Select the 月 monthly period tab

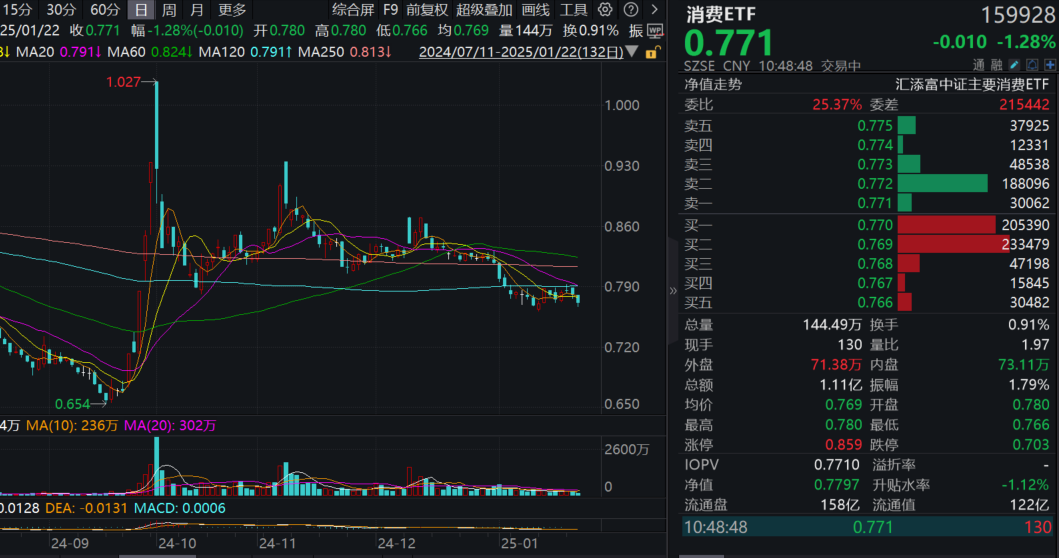197,9
